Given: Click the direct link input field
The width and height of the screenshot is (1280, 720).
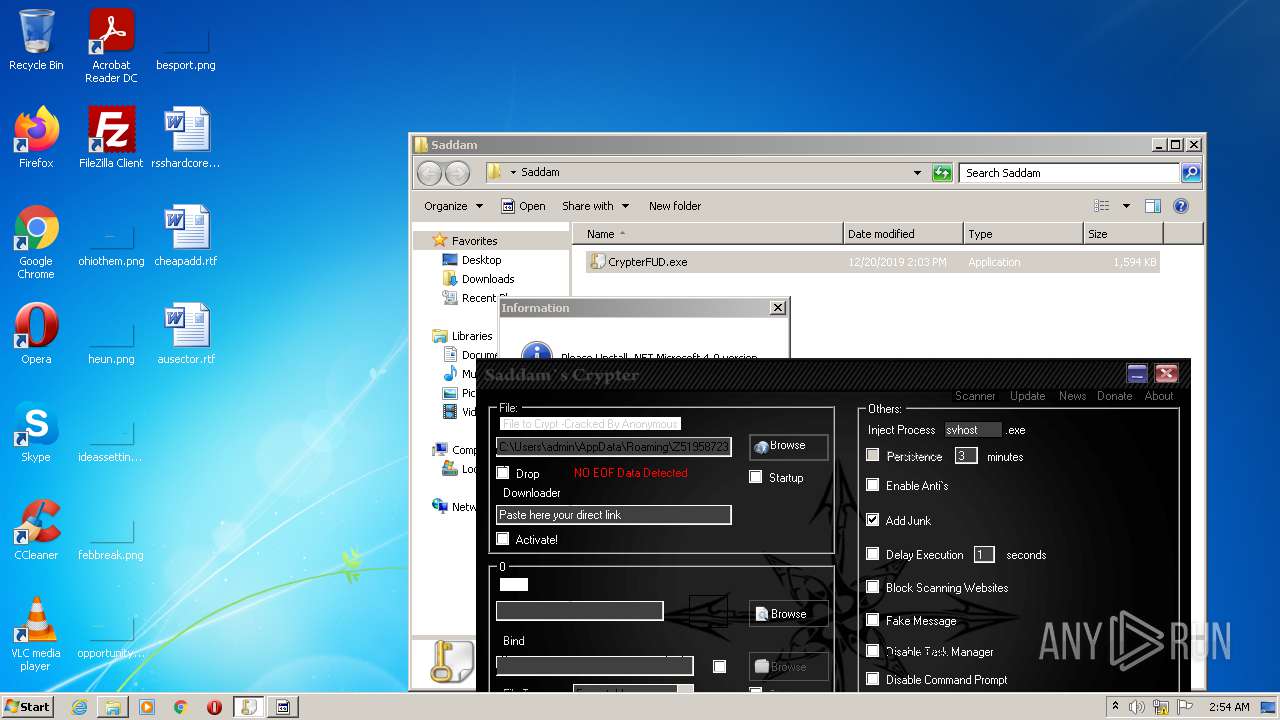Looking at the screenshot, I should (614, 515).
